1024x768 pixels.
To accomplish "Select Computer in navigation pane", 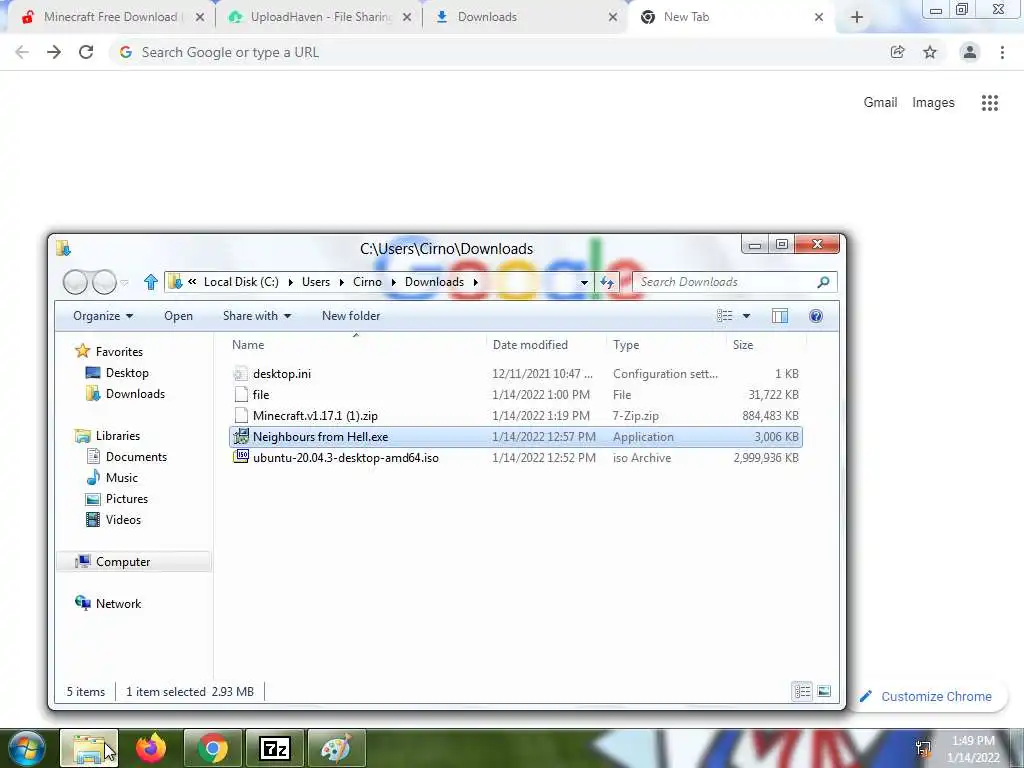I will pos(133,562).
